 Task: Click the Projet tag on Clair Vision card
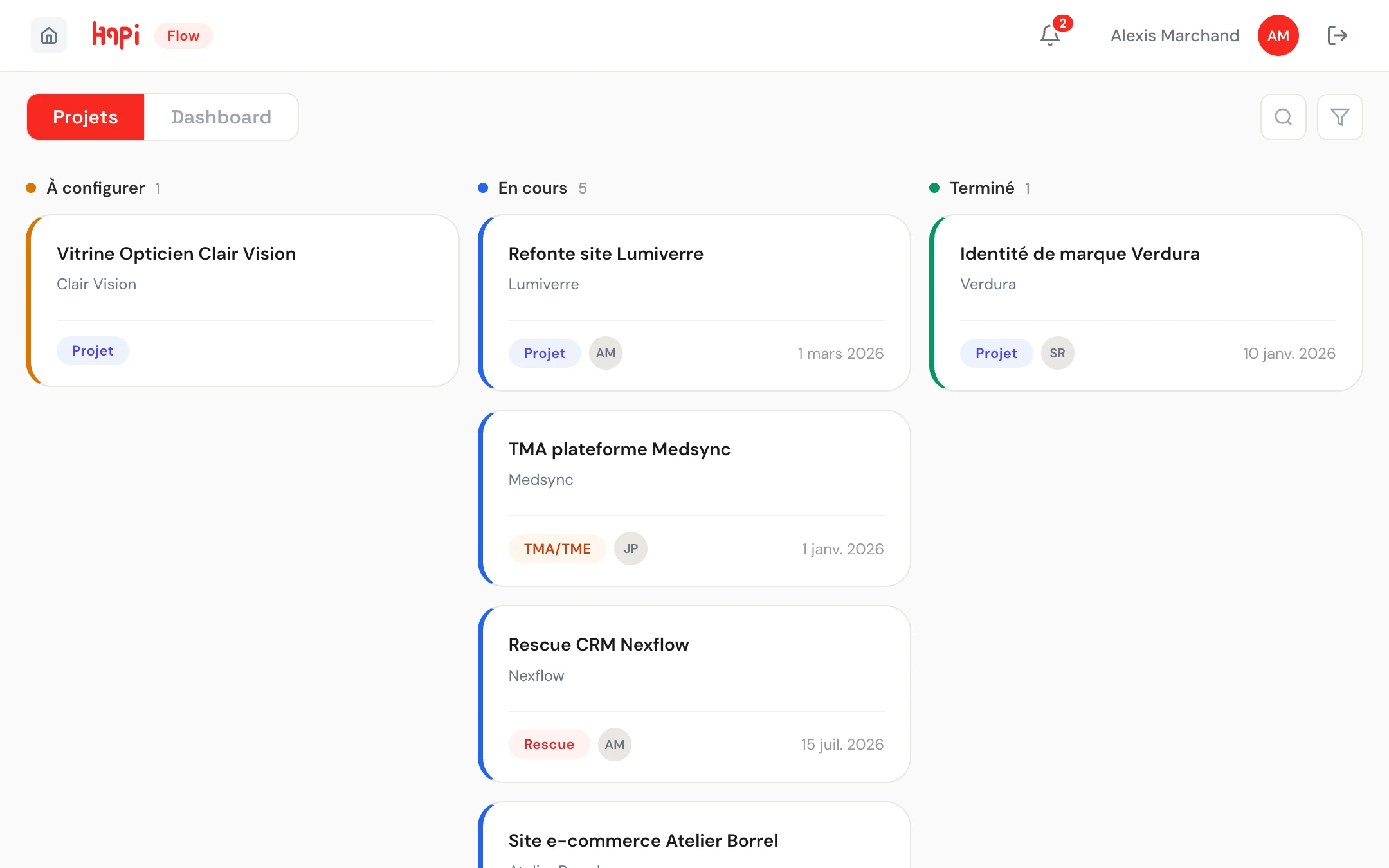(x=93, y=350)
